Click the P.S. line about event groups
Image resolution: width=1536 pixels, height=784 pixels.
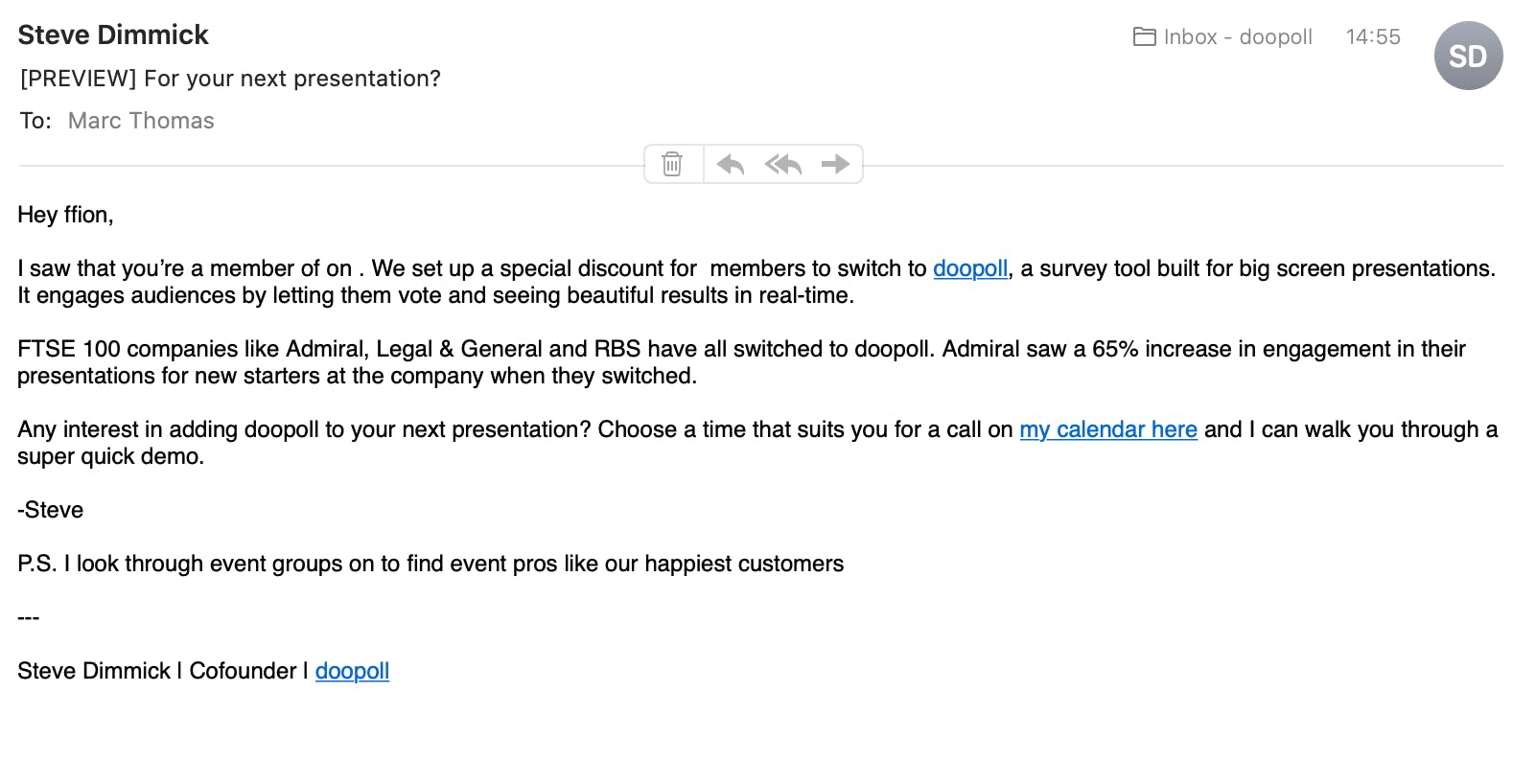click(431, 564)
